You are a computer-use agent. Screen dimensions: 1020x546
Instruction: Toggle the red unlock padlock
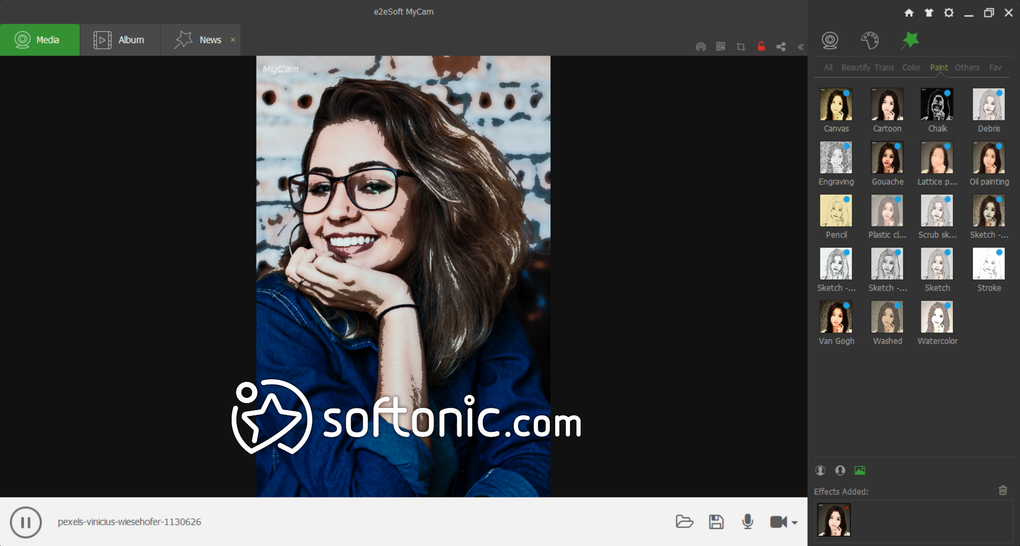[761, 47]
